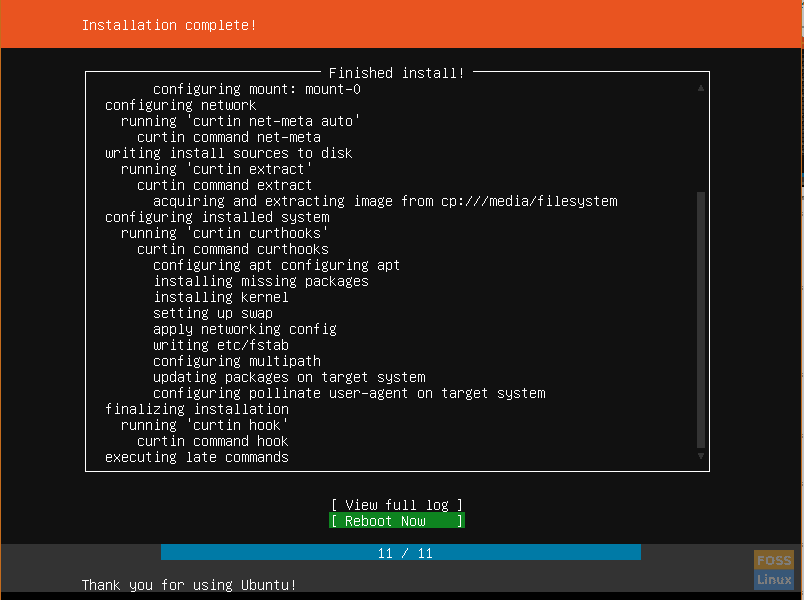Click 'running curtin net-meta auto' line
Viewport: 804px width, 600px height.
point(240,121)
